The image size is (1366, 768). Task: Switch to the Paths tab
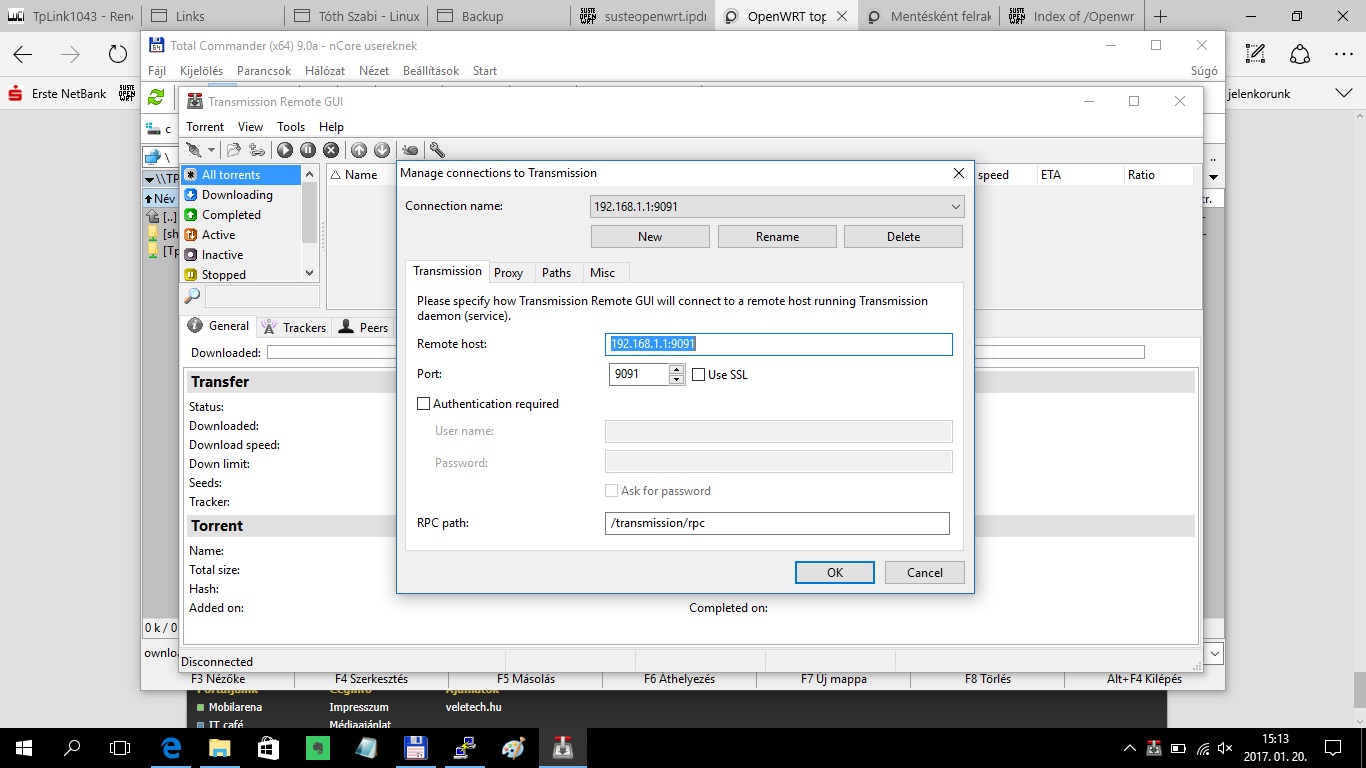click(556, 273)
